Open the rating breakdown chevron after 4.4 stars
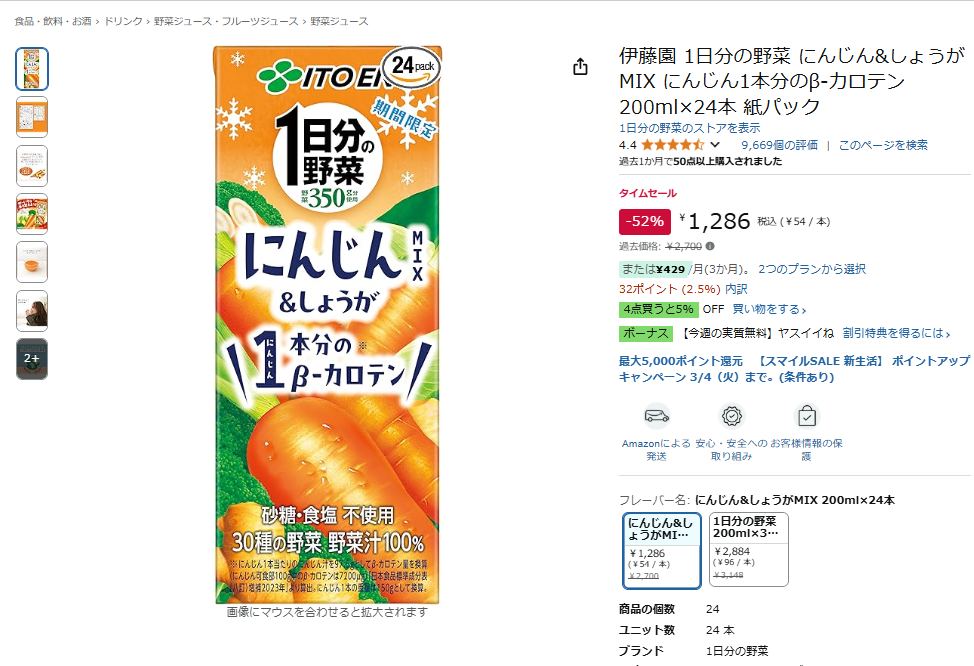Viewport: 974px width, 666px height. [715, 145]
